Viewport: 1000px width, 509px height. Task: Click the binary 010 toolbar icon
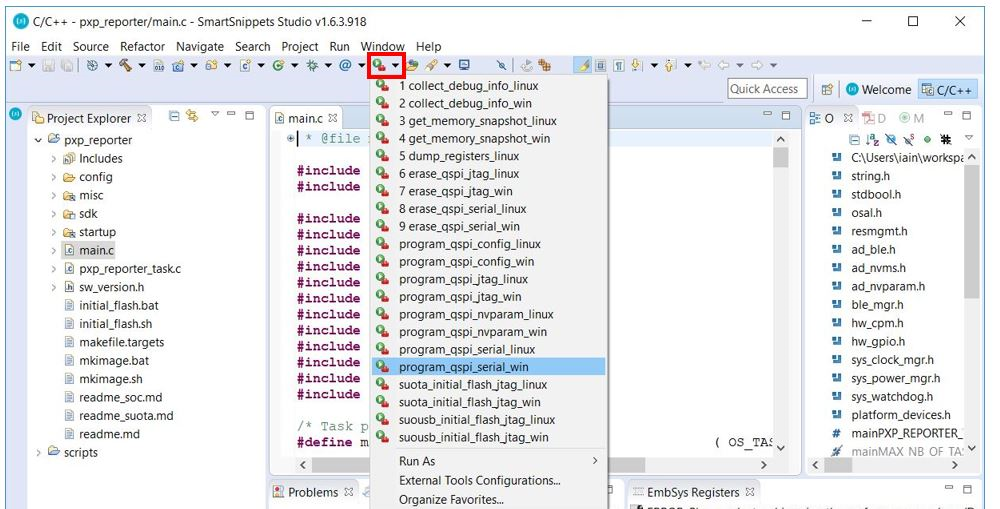click(159, 65)
